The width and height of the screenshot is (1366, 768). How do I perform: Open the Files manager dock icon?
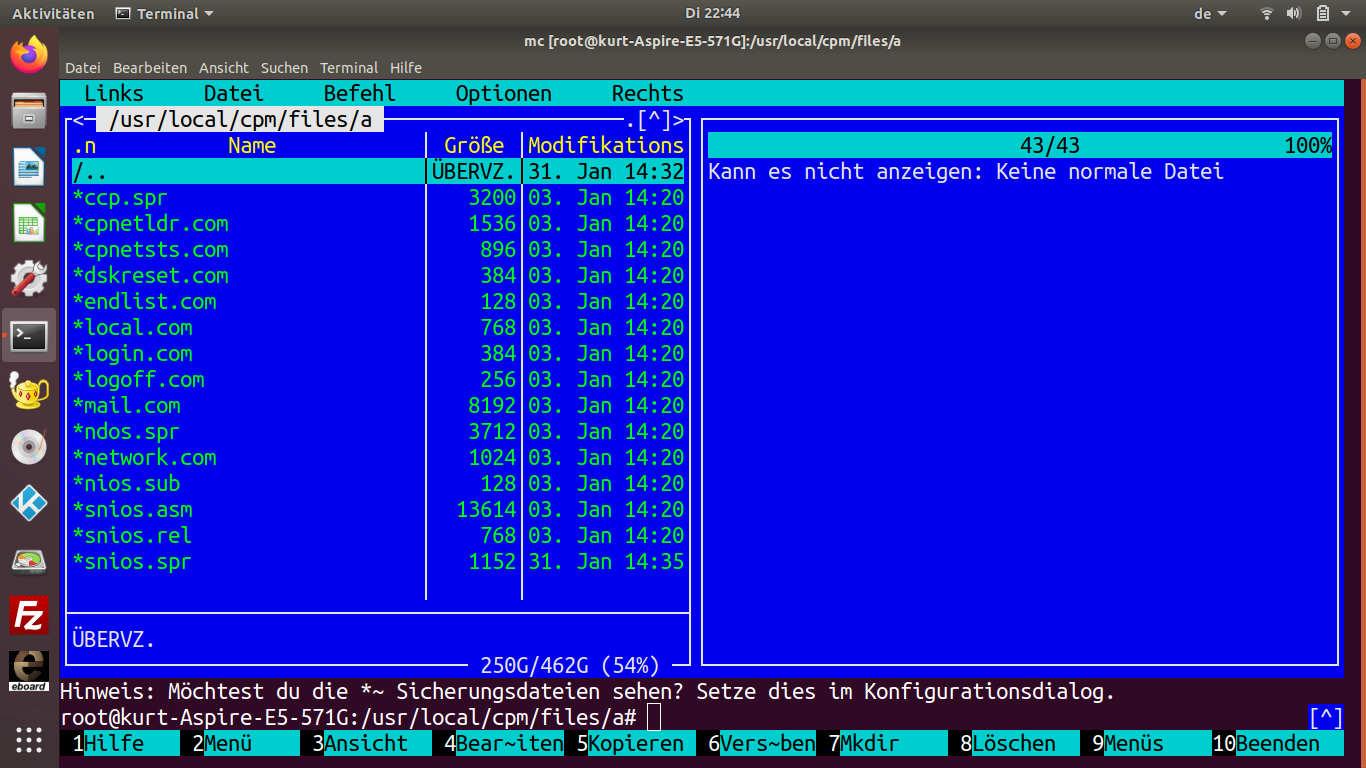29,111
